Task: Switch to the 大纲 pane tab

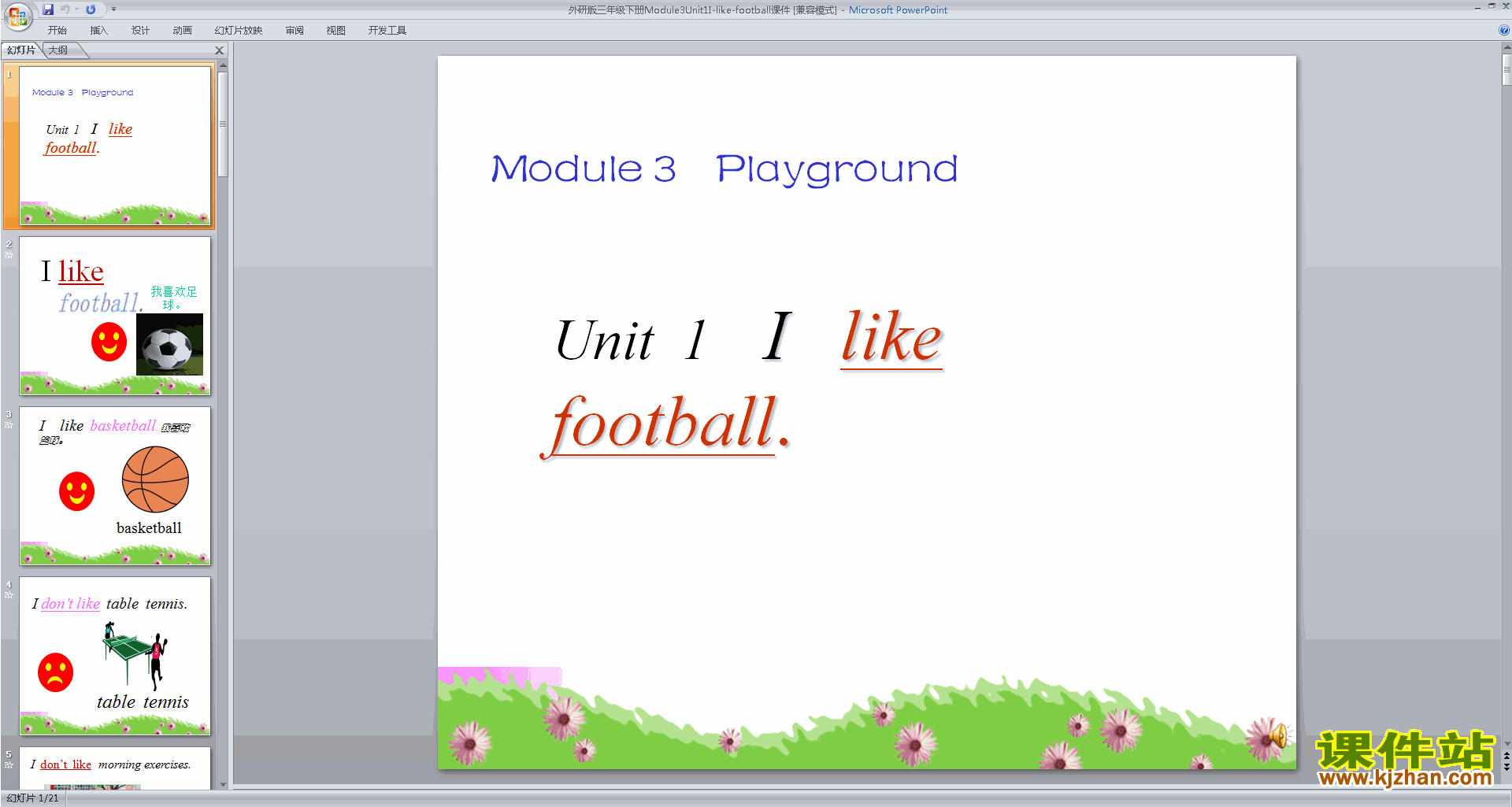Action: 58,50
